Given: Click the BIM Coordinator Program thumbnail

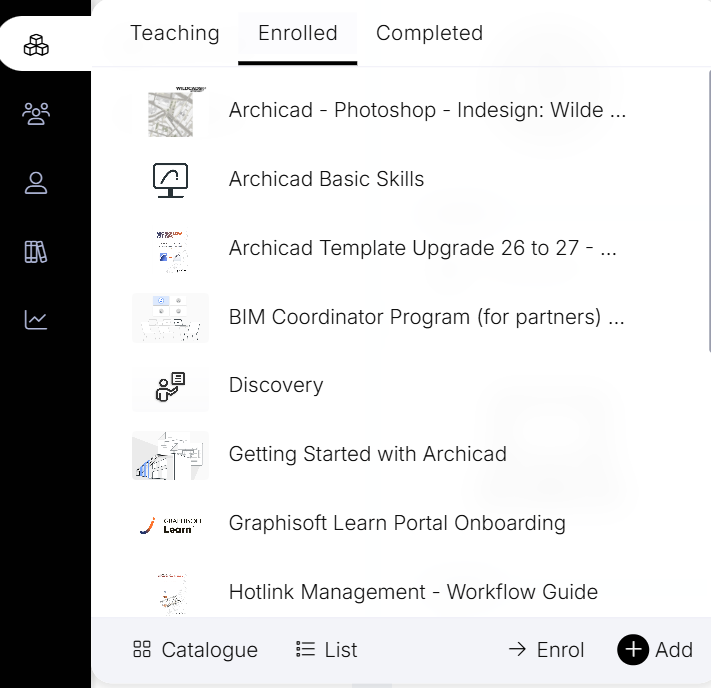Looking at the screenshot, I should click(x=170, y=317).
